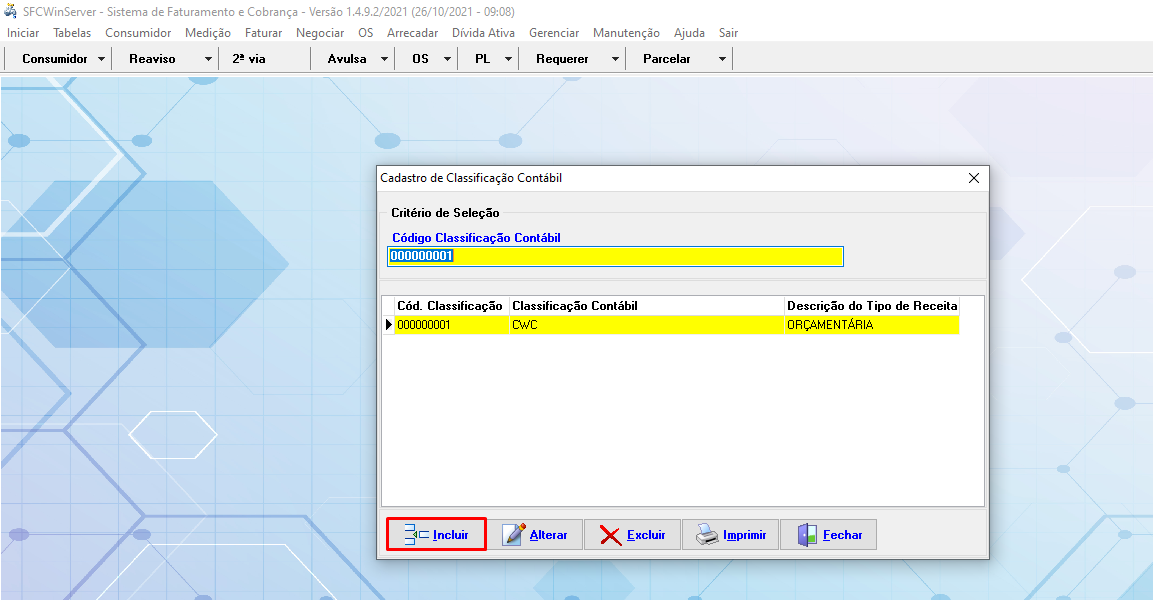
Task: Click the Fechar door icon
Action: (x=807, y=535)
